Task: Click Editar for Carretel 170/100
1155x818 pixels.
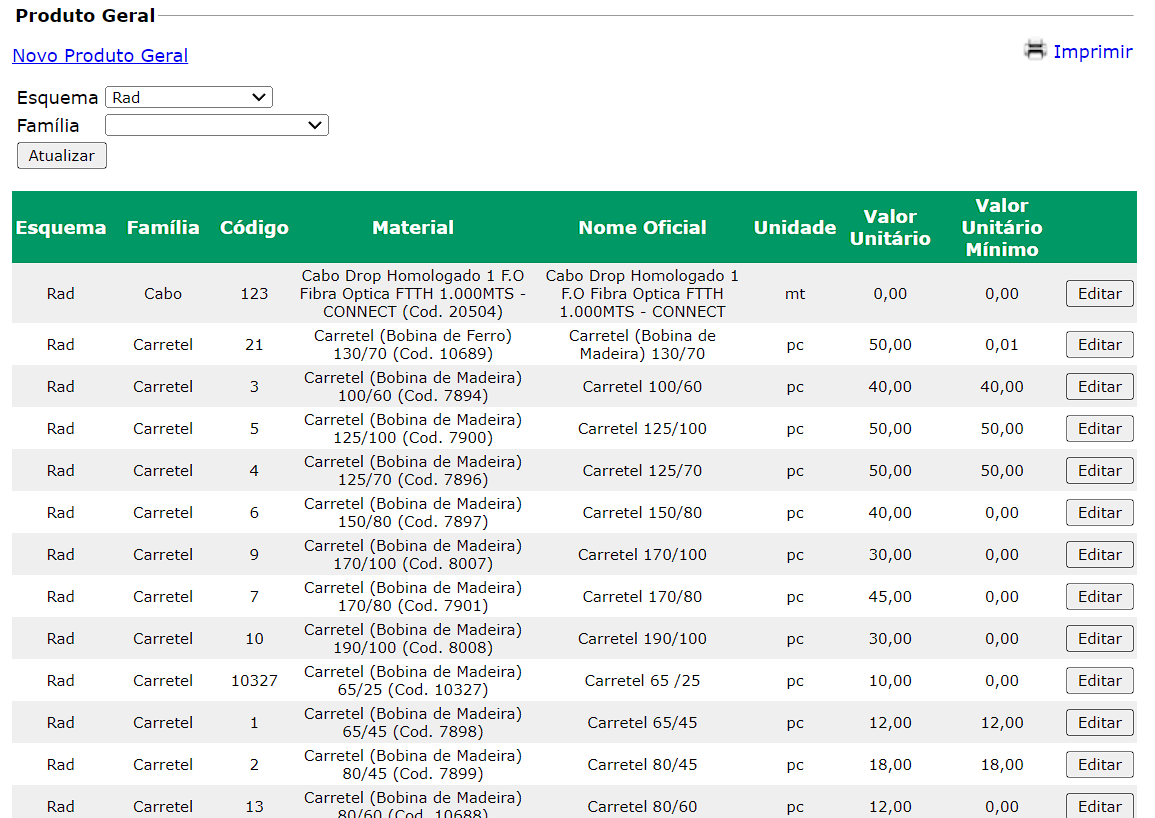Action: [x=1099, y=555]
